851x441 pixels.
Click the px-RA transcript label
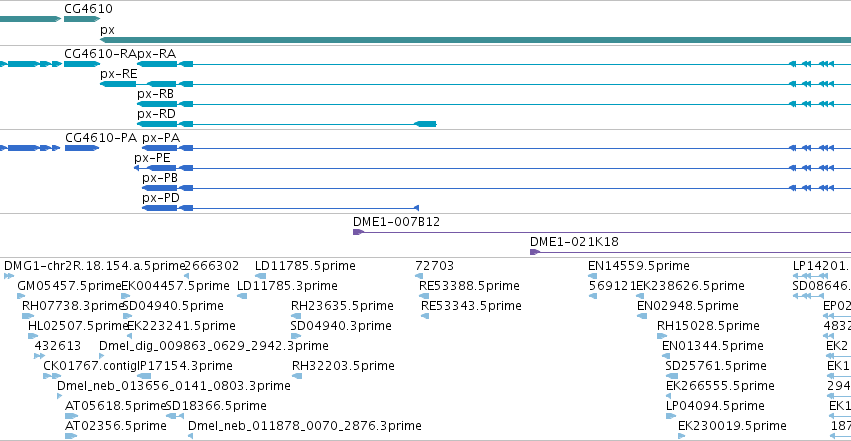point(156,54)
